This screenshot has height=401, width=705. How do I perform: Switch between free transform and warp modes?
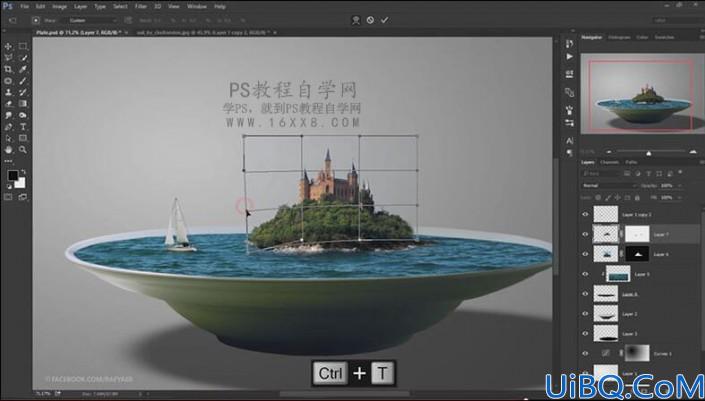pos(356,20)
